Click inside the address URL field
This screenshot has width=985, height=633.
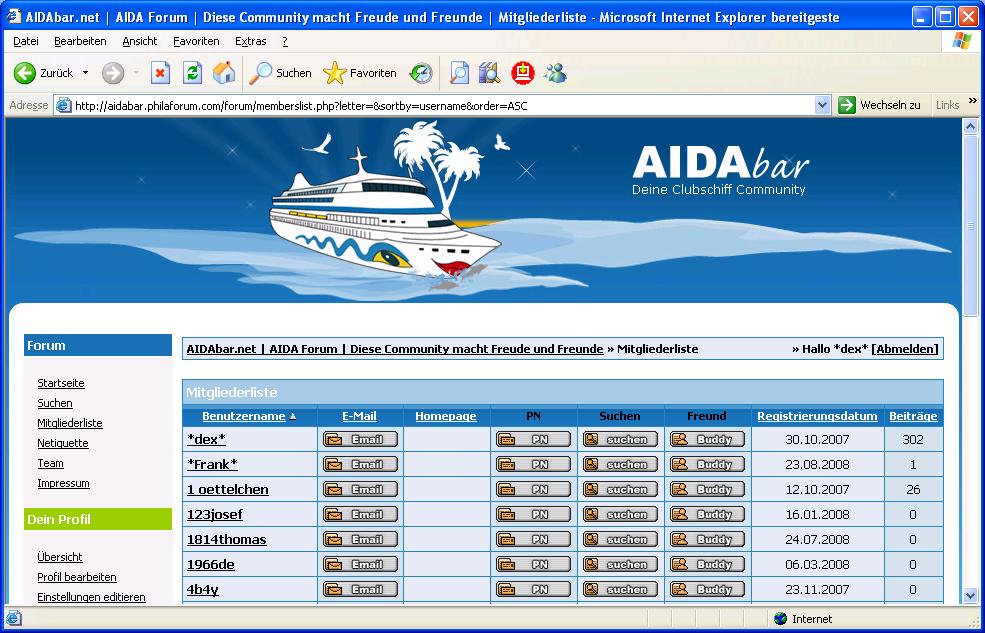440,105
